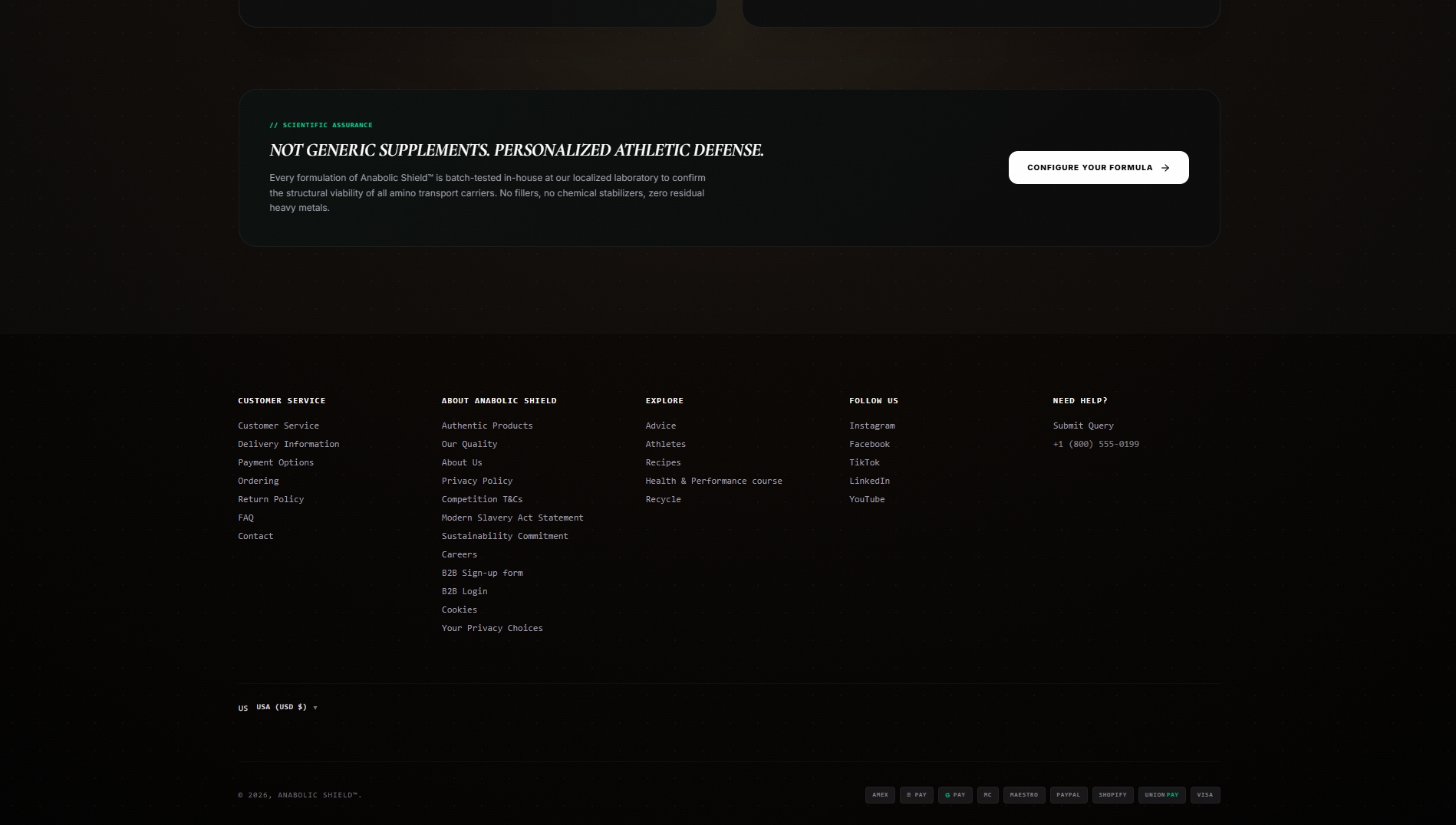Click the Customer Service column heading
Image resolution: width=1456 pixels, height=825 pixels.
[282, 401]
